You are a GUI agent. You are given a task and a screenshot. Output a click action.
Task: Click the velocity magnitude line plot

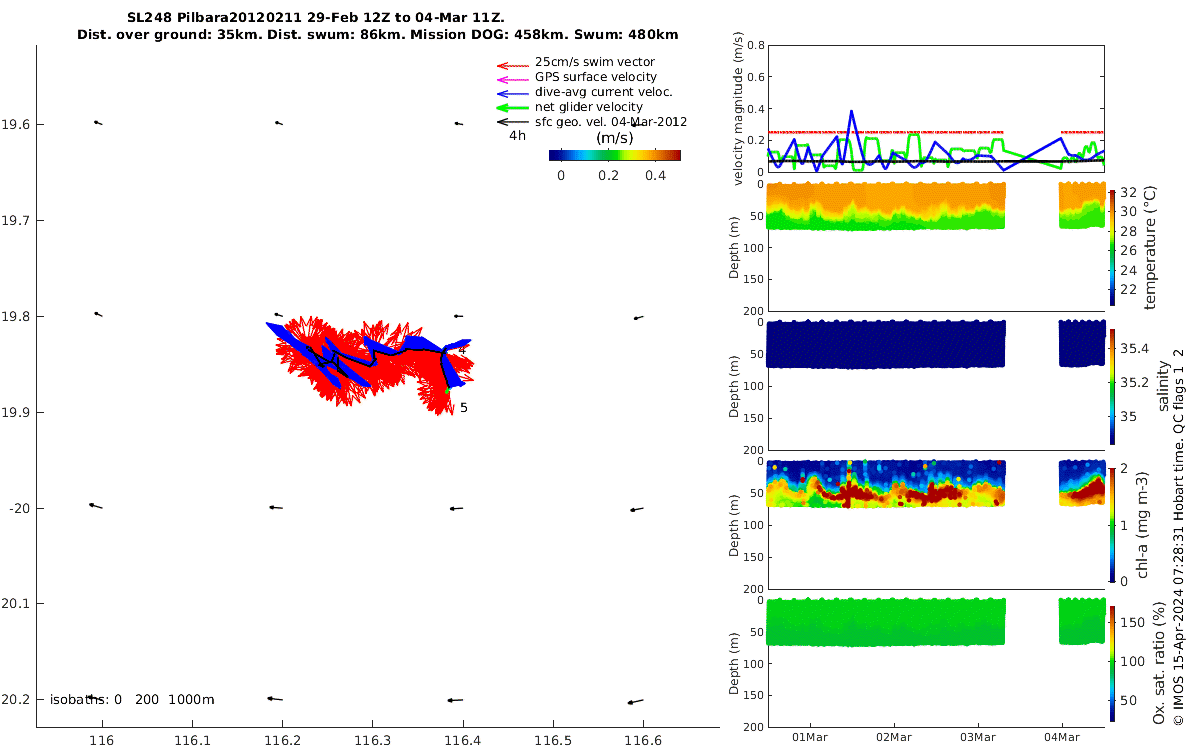pyautogui.click(x=935, y=108)
